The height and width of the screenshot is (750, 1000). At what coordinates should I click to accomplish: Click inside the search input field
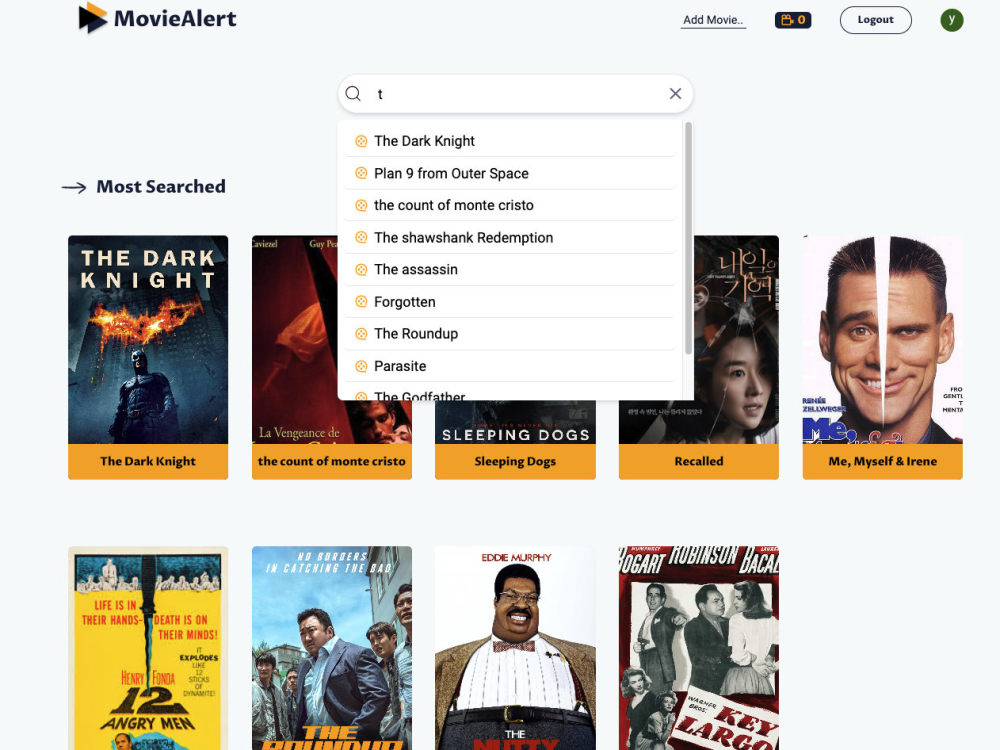pos(515,94)
